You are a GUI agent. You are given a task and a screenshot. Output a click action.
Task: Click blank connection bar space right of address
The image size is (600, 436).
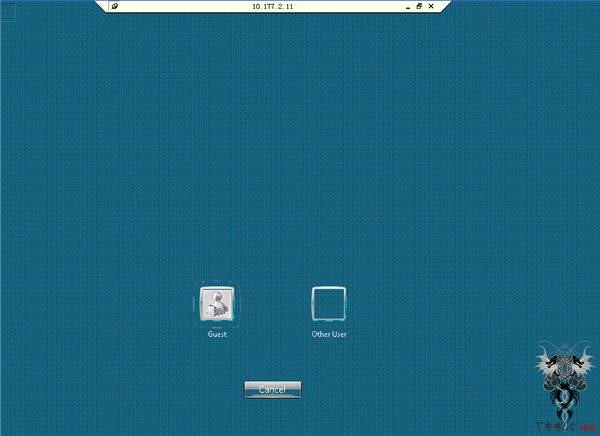[x=360, y=6]
